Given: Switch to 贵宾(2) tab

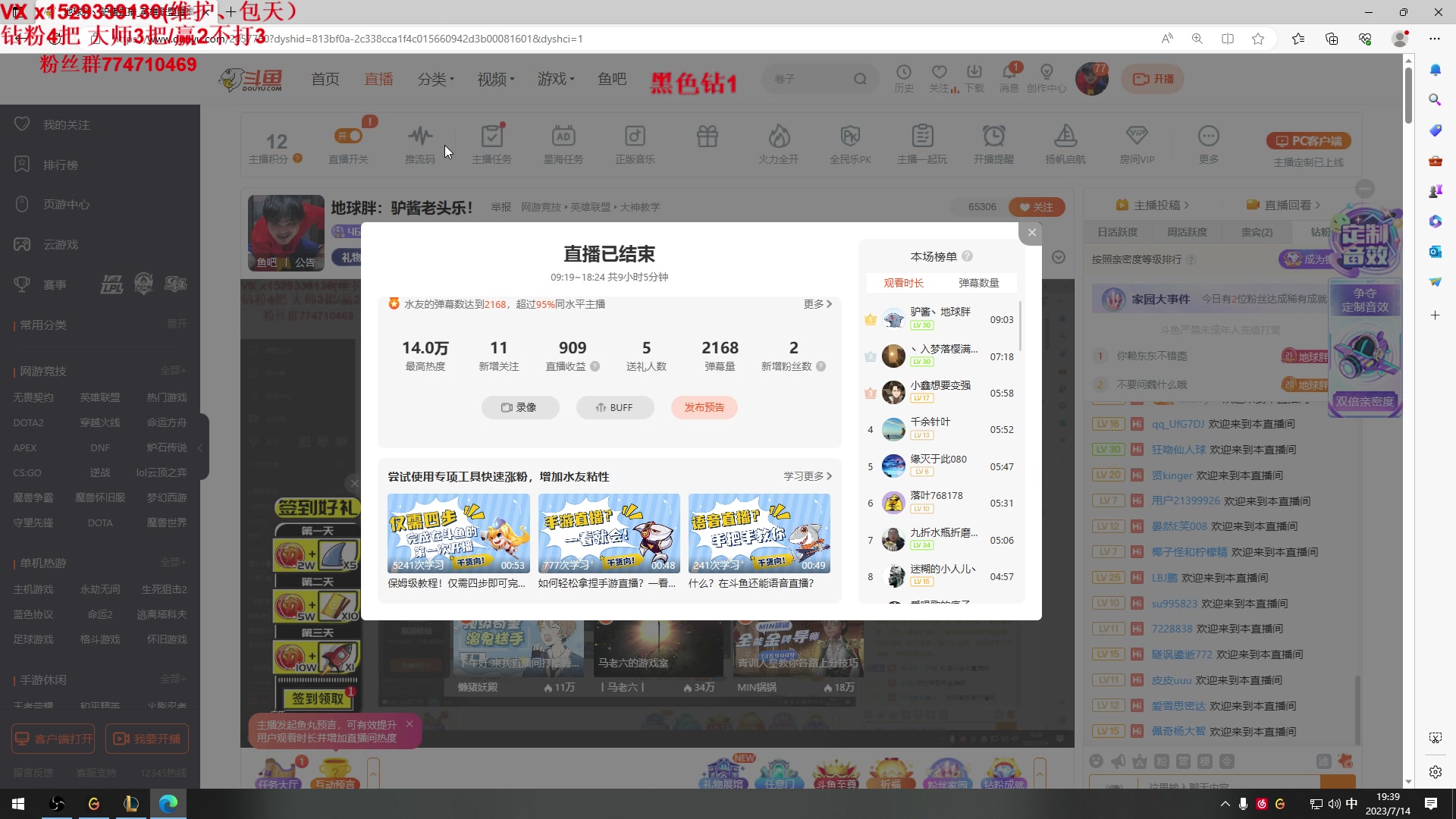Looking at the screenshot, I should 1257,232.
